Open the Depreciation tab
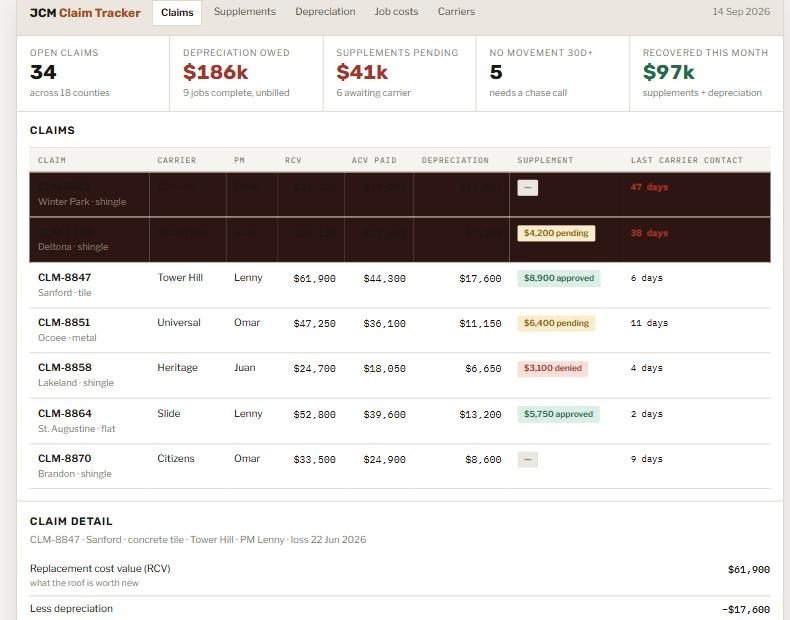This screenshot has height=620, width=790. point(325,12)
